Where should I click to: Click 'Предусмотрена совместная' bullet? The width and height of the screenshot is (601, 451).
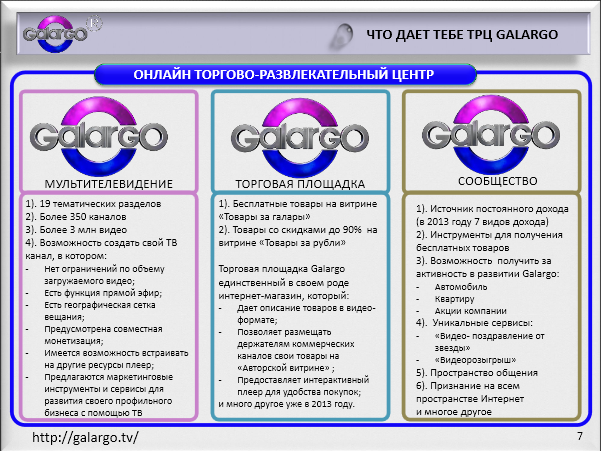point(103,329)
